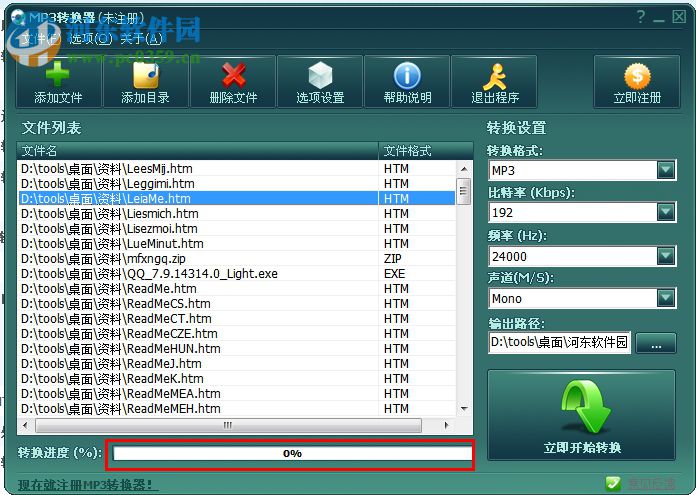Image resolution: width=696 pixels, height=495 pixels.
Task: Open 帮助说明 blue info icon
Action: 407,75
